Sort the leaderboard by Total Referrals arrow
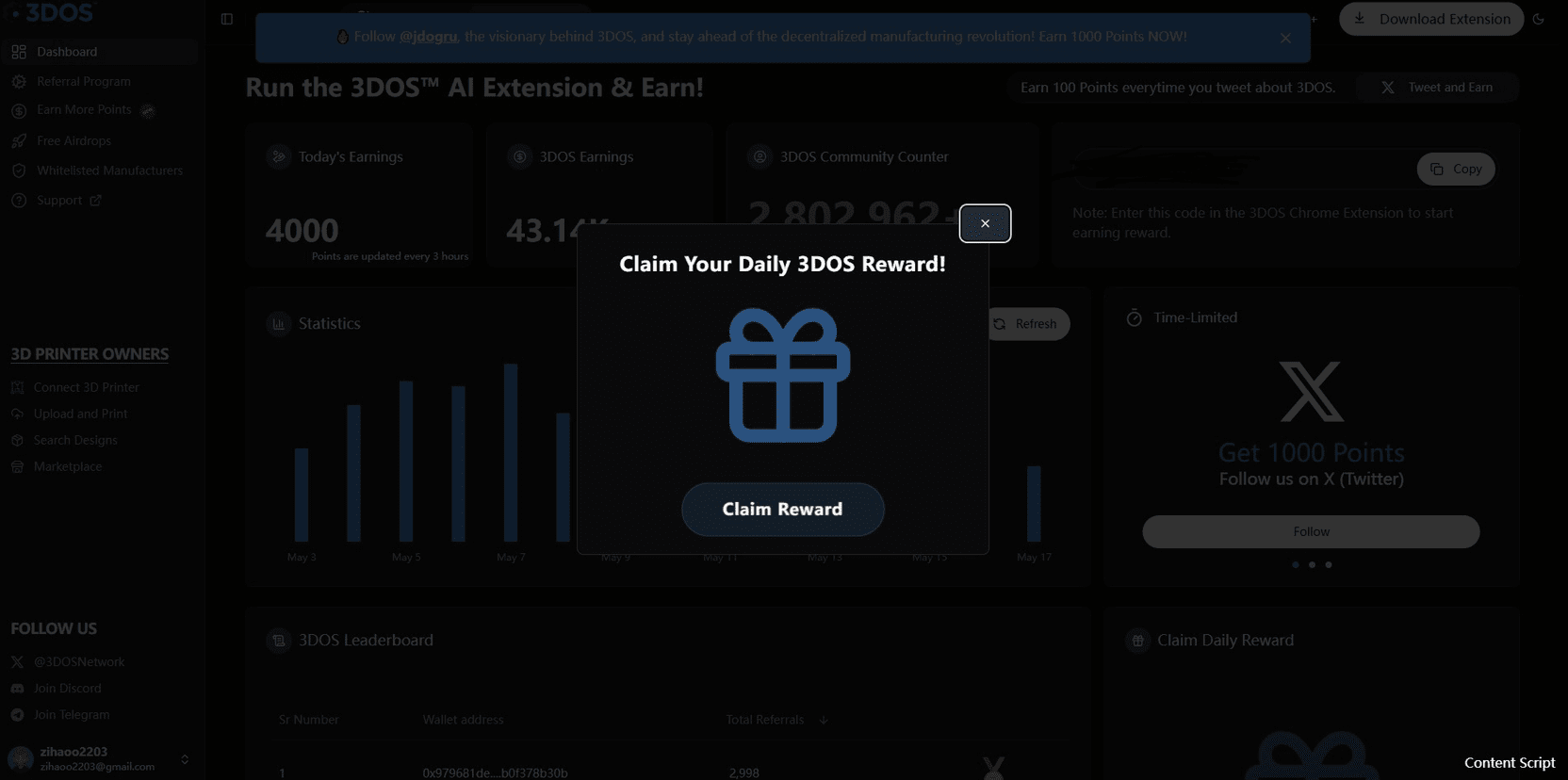1568x780 pixels. 824,720
